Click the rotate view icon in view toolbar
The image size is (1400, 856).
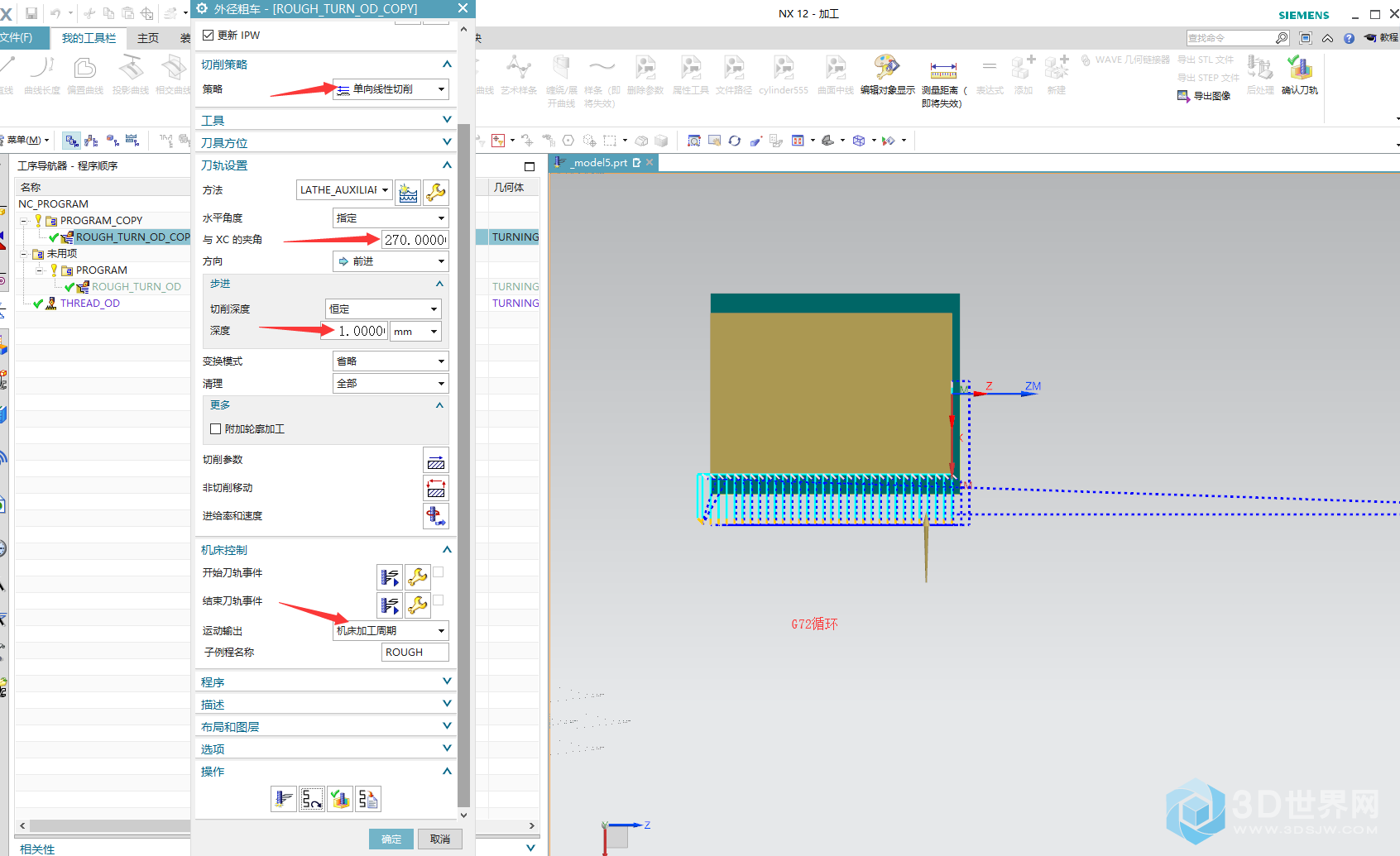coord(735,141)
